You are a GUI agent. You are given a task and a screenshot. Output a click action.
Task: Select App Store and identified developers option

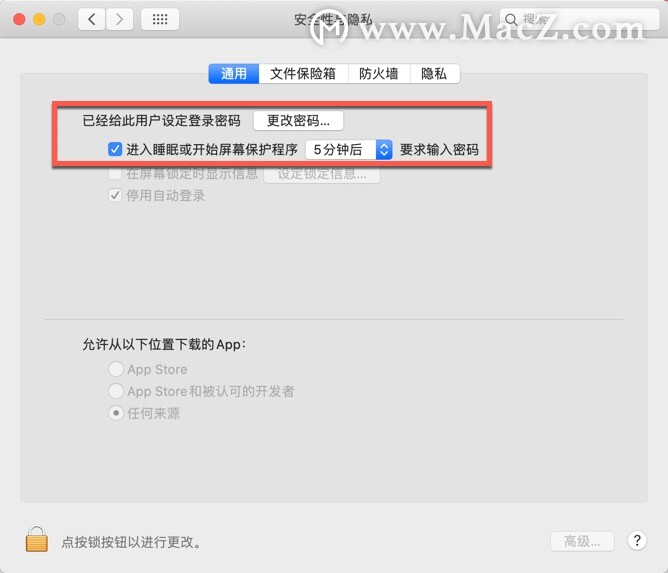(x=116, y=391)
